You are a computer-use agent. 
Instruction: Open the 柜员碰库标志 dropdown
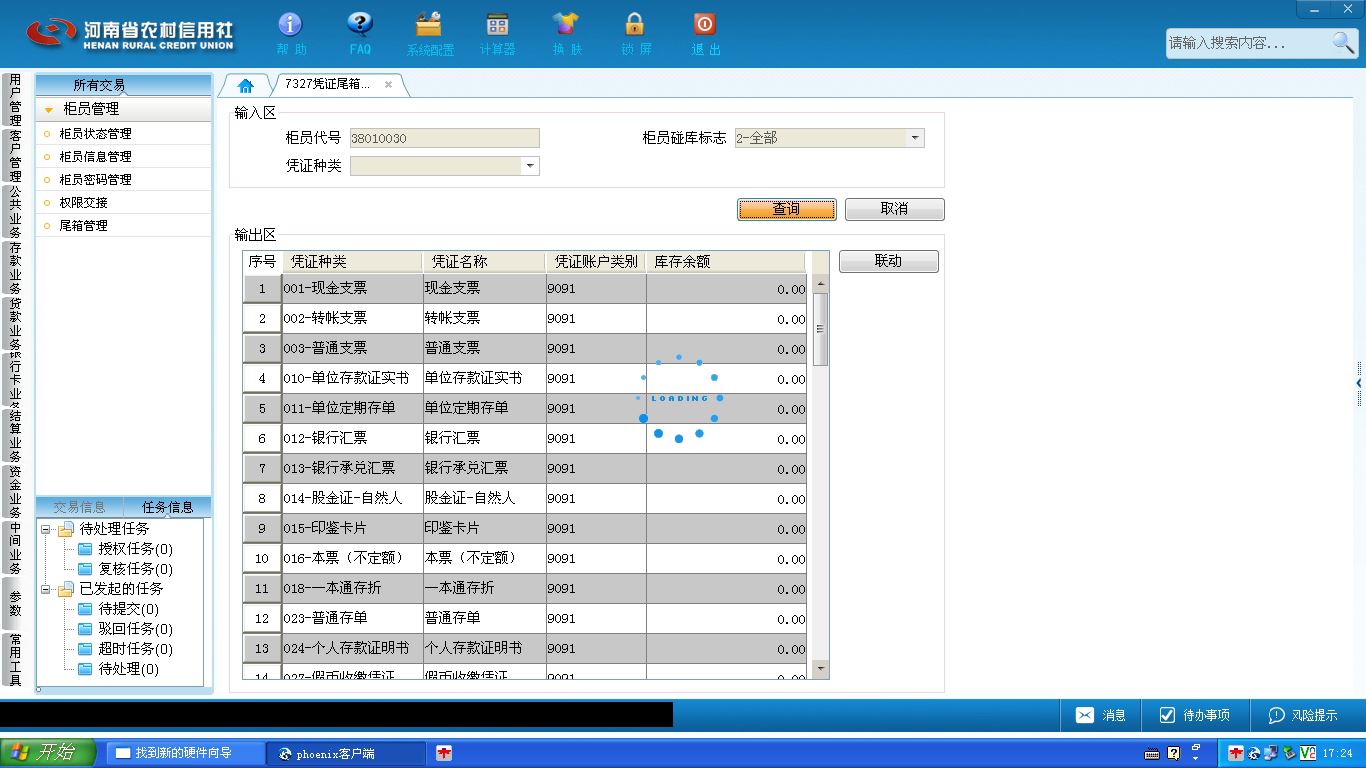point(915,138)
